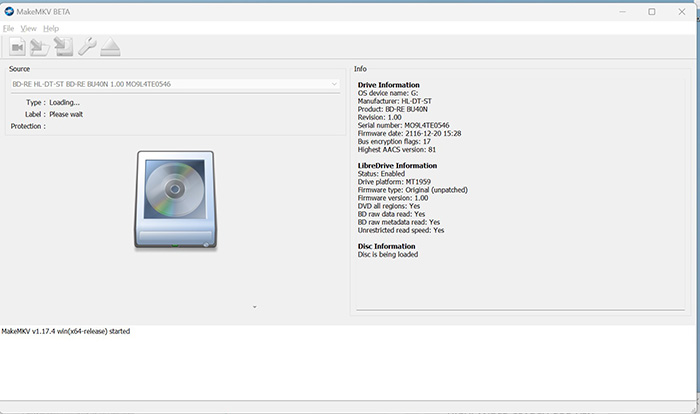Click the 'LibreDrive Information' heading
The image size is (700, 414).
click(x=397, y=165)
